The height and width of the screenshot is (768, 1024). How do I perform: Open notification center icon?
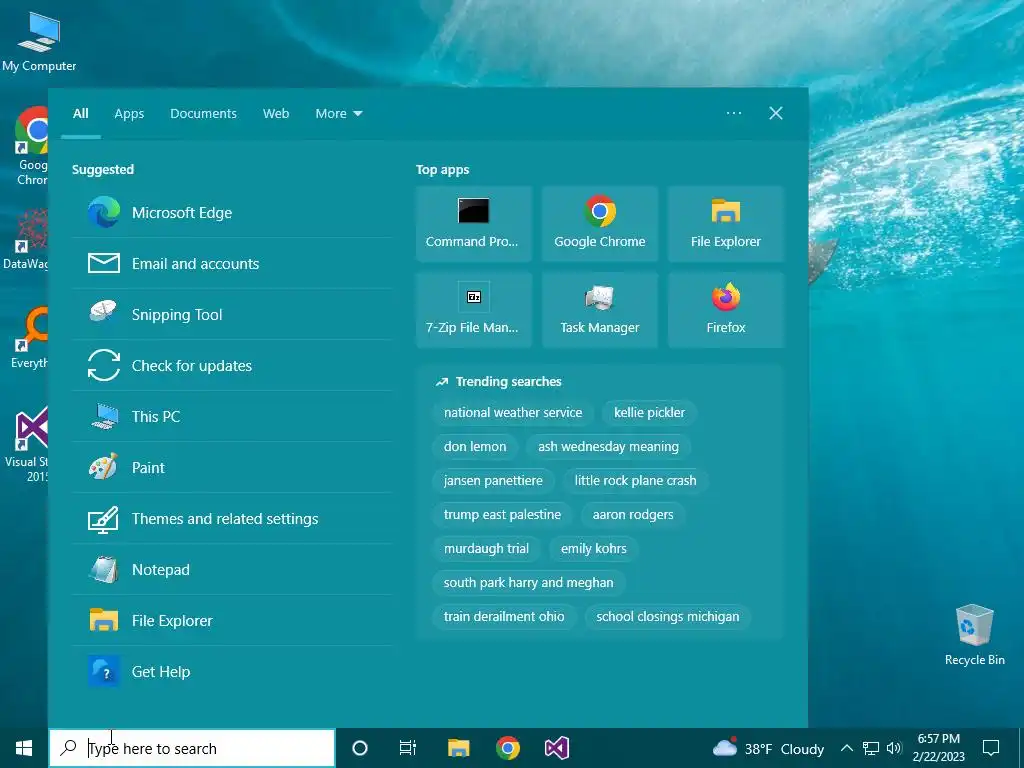coord(991,748)
